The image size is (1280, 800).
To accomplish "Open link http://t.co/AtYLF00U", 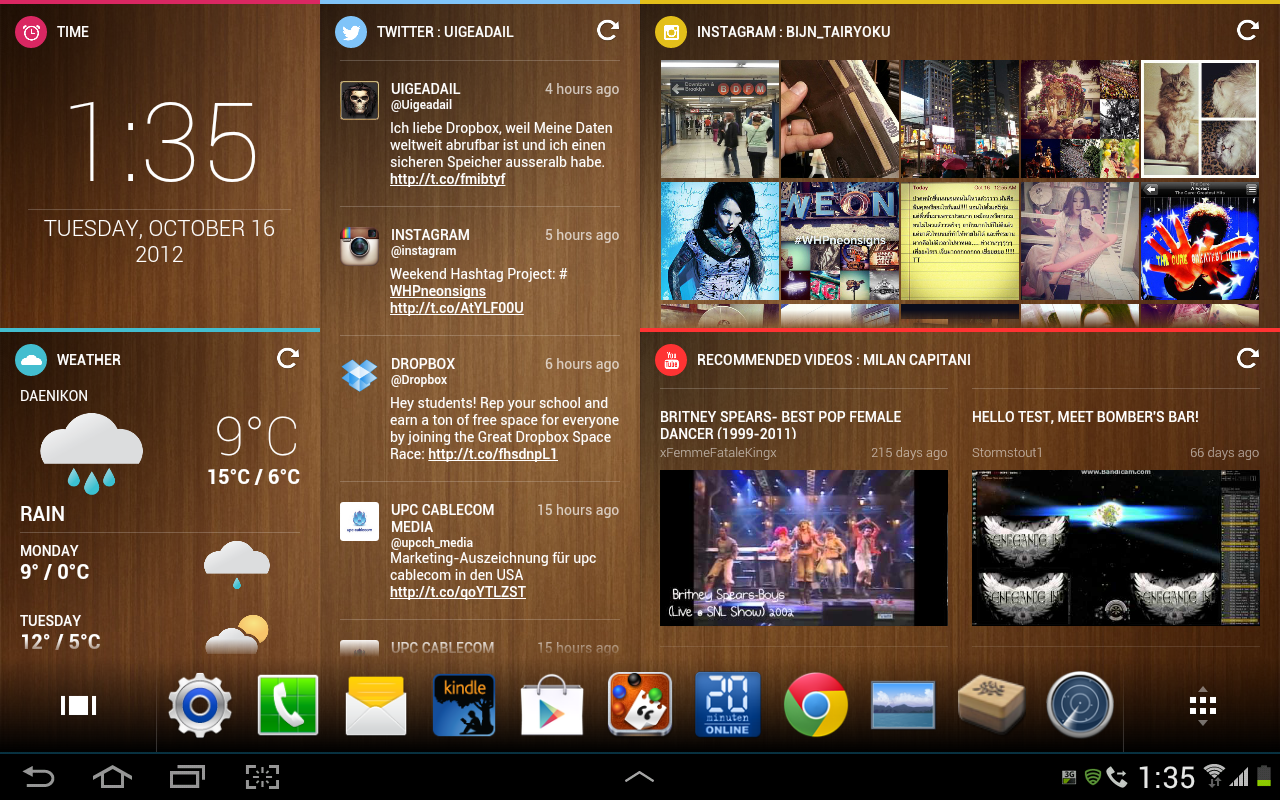I will coord(457,308).
